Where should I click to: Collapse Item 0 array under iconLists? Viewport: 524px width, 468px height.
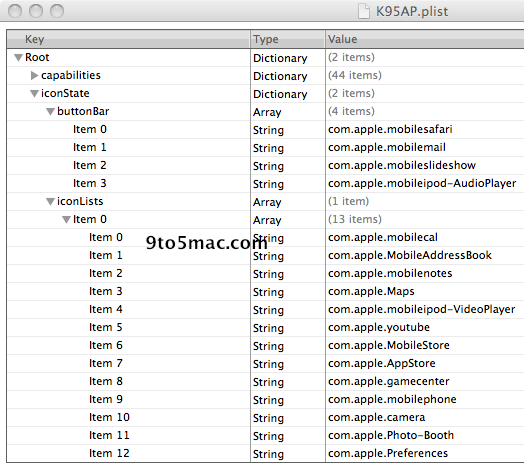[66, 220]
